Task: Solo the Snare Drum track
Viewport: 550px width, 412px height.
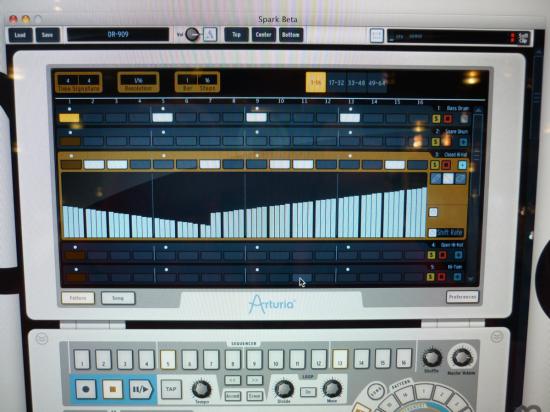Action: tap(435, 142)
